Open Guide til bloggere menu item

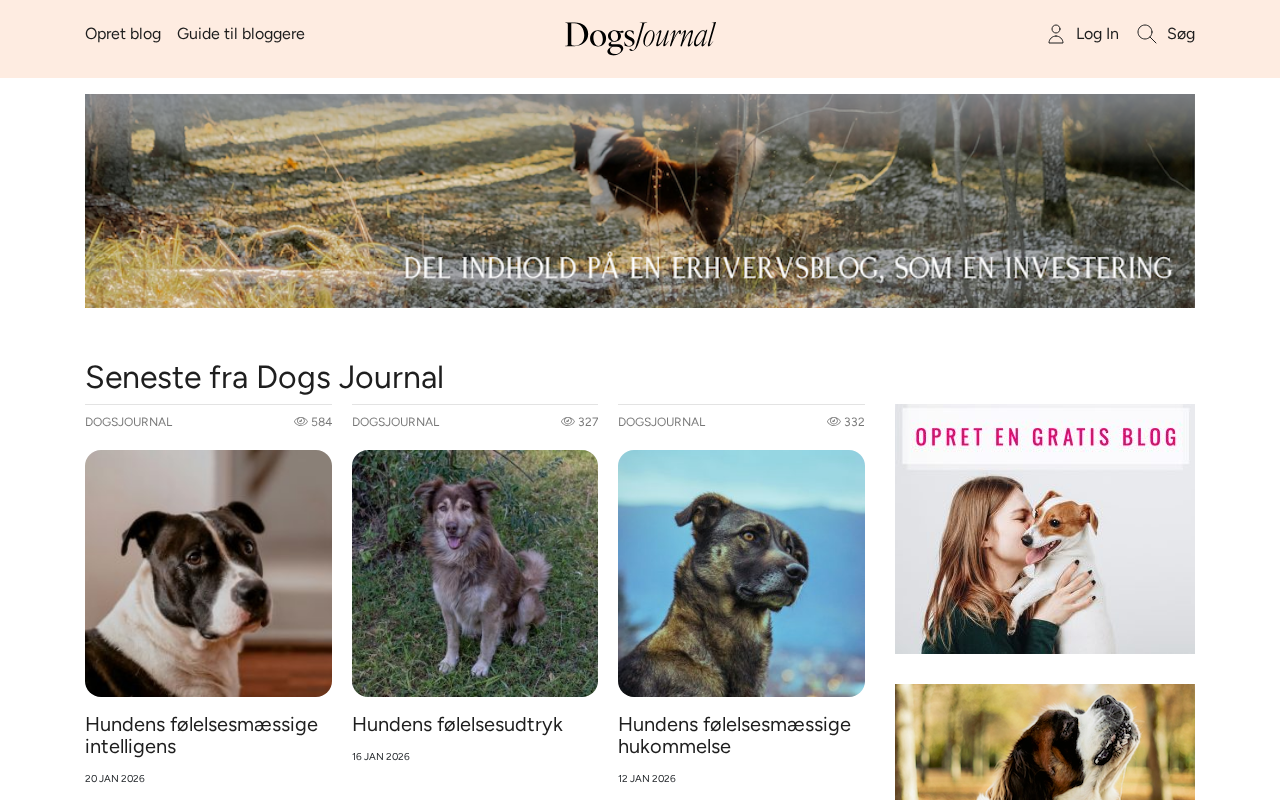(241, 34)
